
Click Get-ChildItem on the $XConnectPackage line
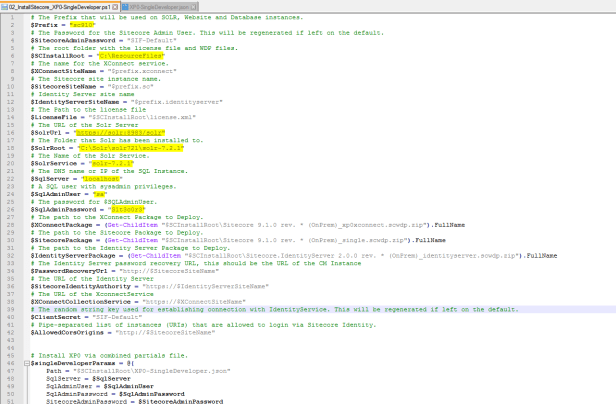click(132, 225)
